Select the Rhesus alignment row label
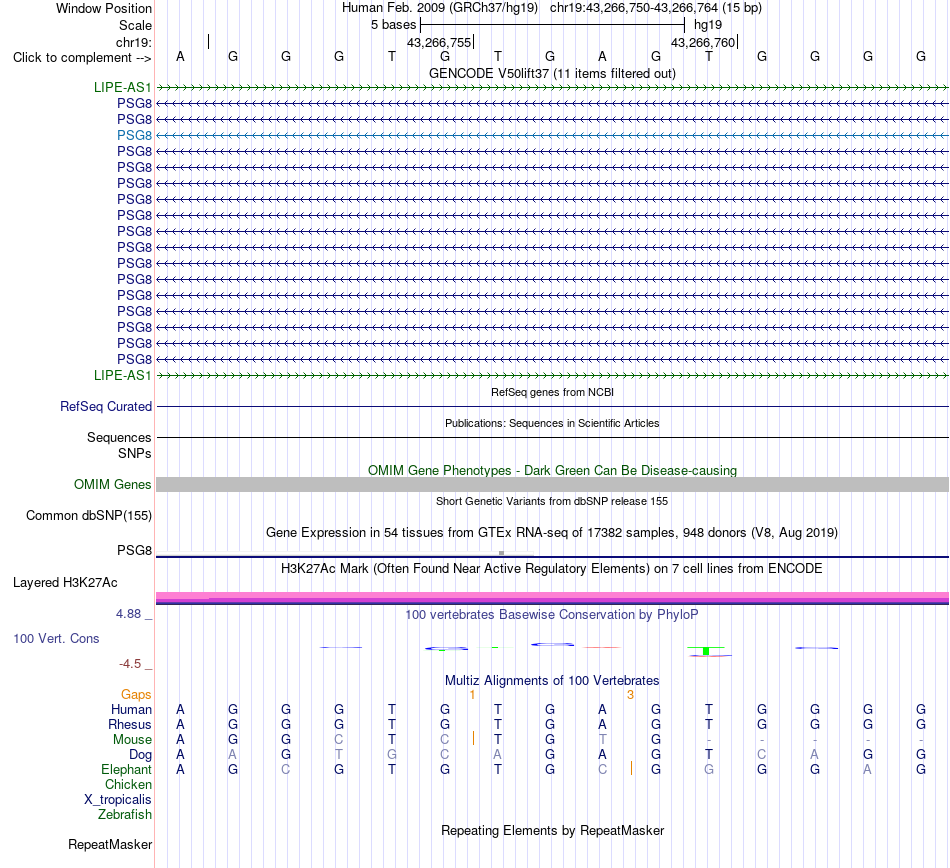The width and height of the screenshot is (950, 868). (x=130, y=724)
